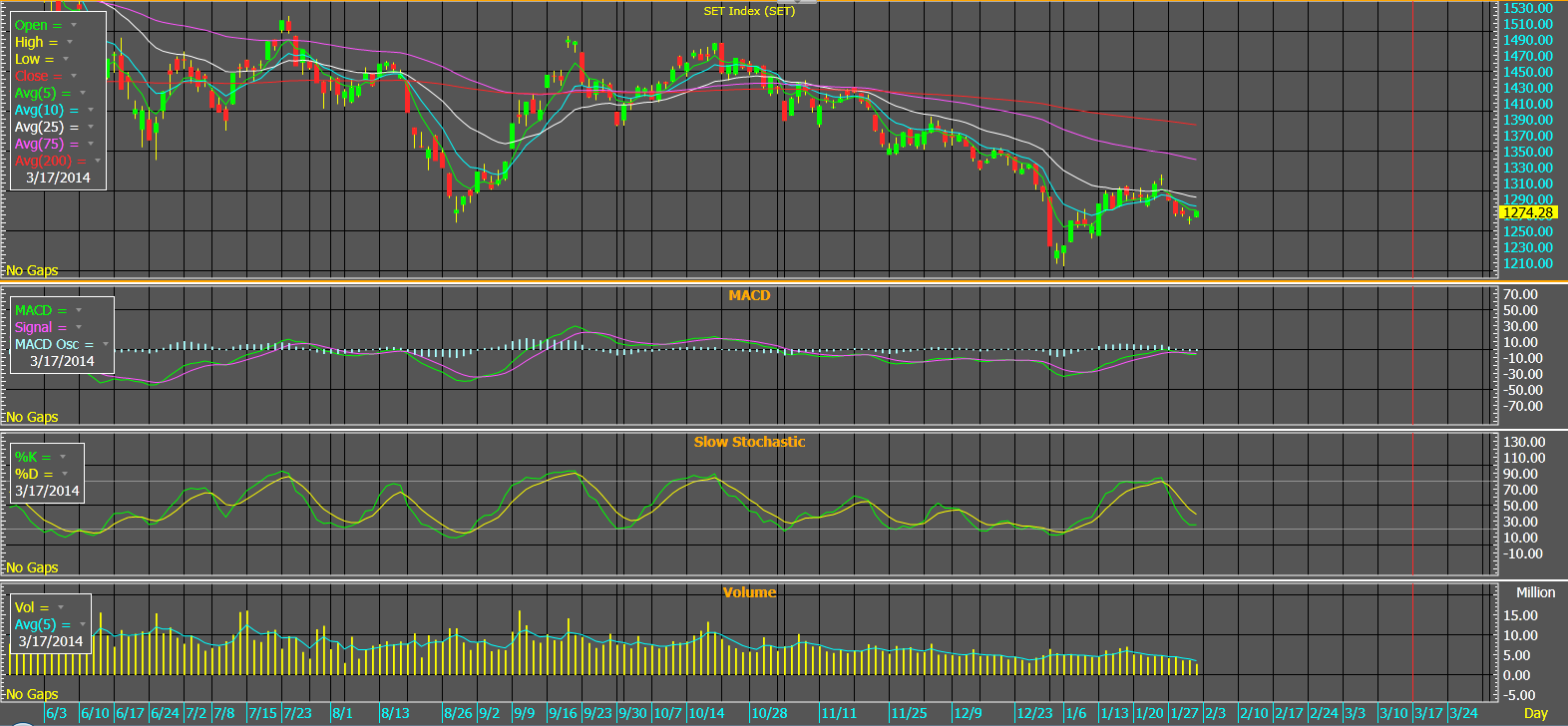Click the 1410.00 price axis value
The image size is (1568, 726).
(x=1528, y=104)
